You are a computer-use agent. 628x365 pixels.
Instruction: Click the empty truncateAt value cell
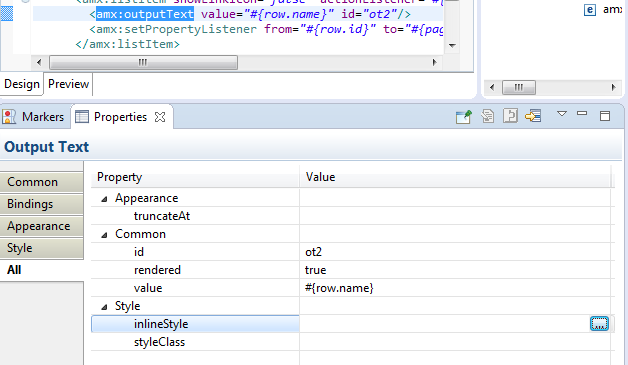tap(455, 216)
